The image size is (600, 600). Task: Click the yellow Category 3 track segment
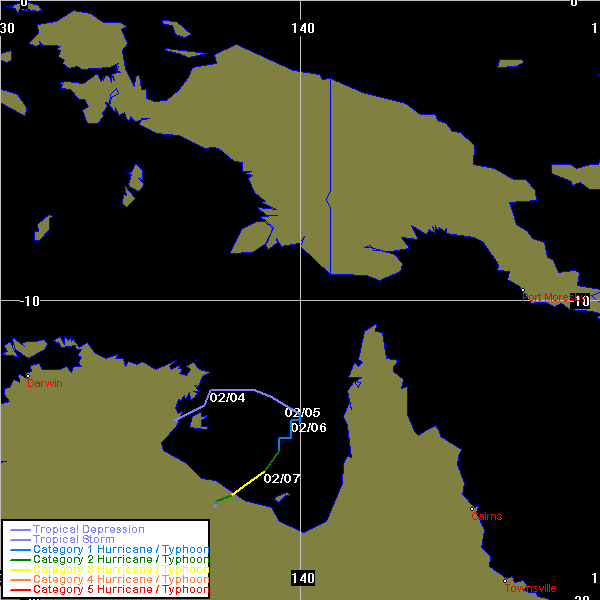(x=249, y=482)
